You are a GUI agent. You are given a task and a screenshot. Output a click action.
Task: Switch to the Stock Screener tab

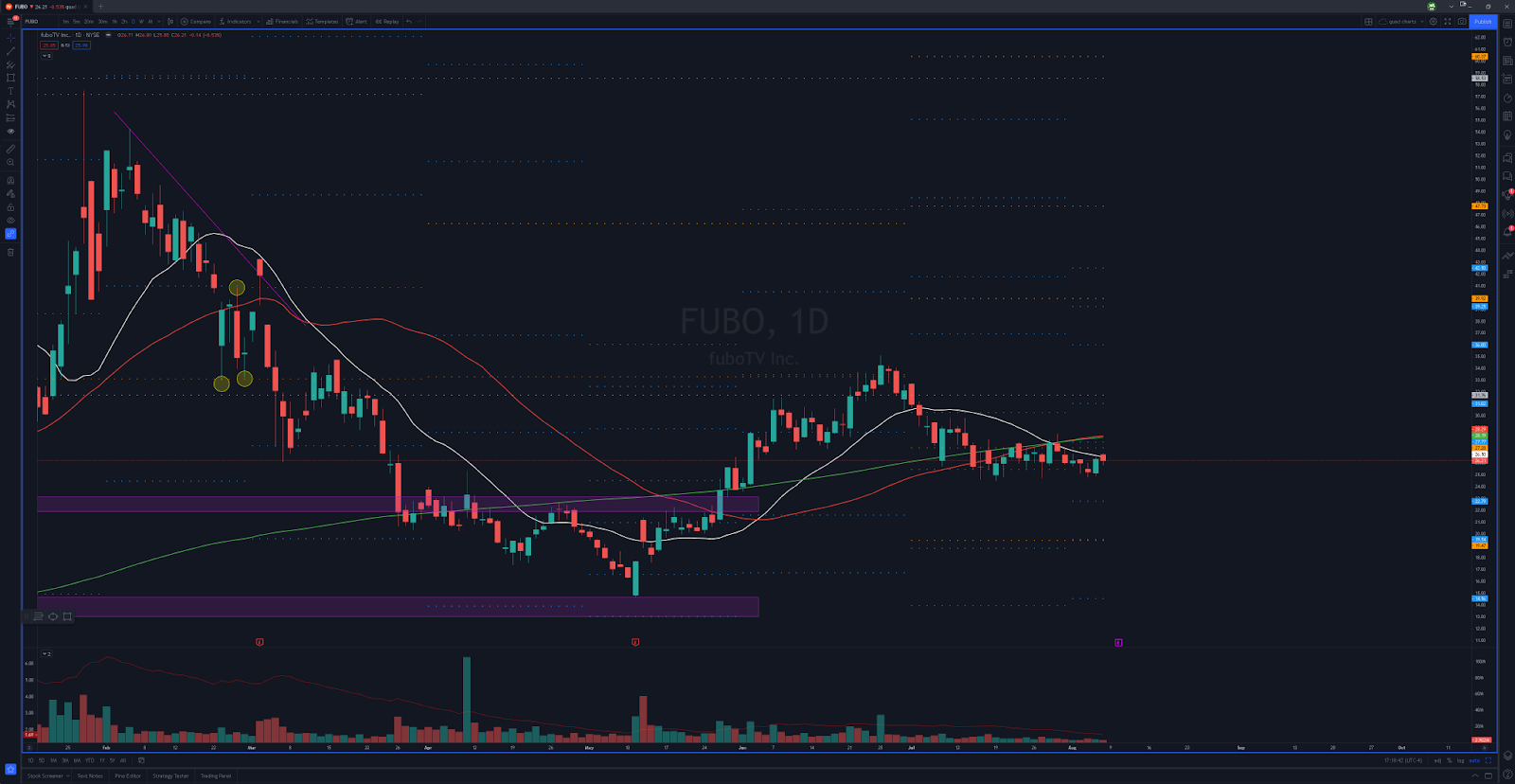coord(45,776)
